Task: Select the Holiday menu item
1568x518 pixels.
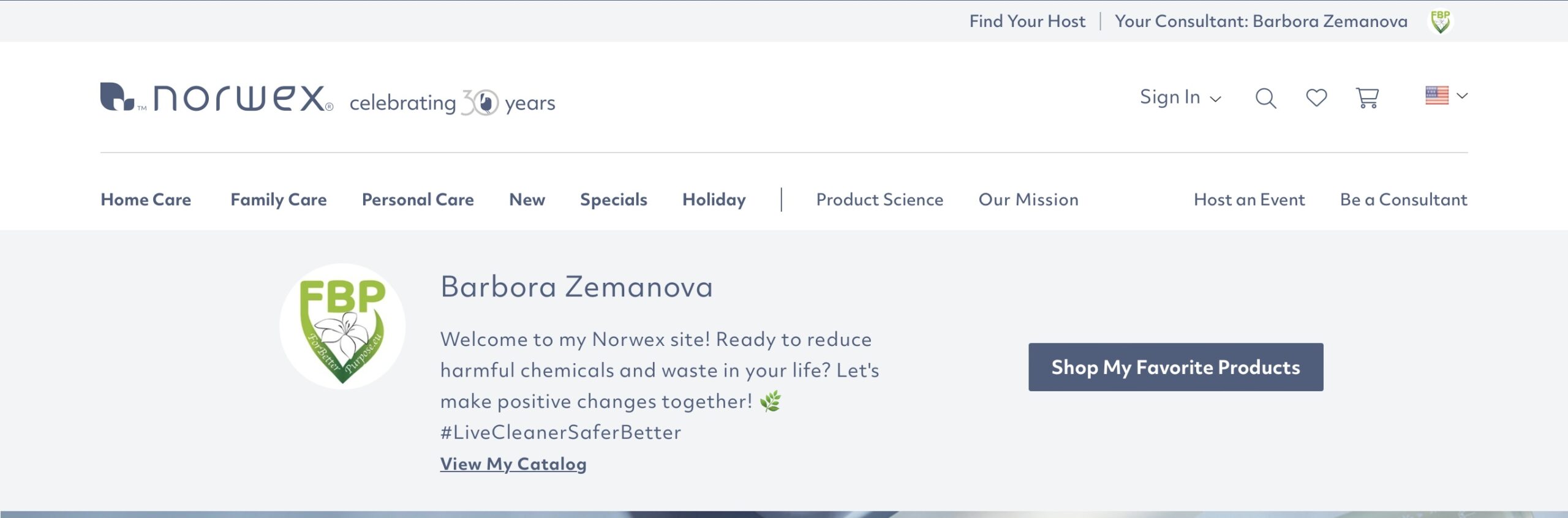Action: [714, 200]
